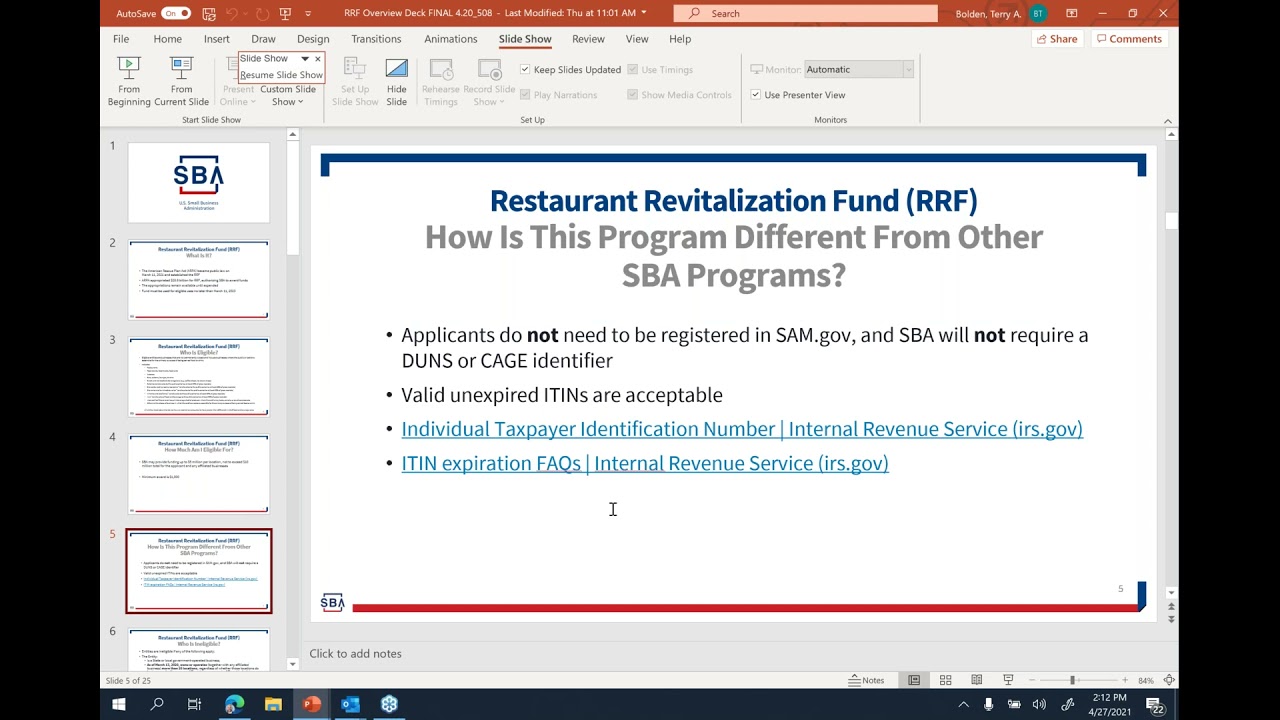Switch to the Home tab

[168, 39]
